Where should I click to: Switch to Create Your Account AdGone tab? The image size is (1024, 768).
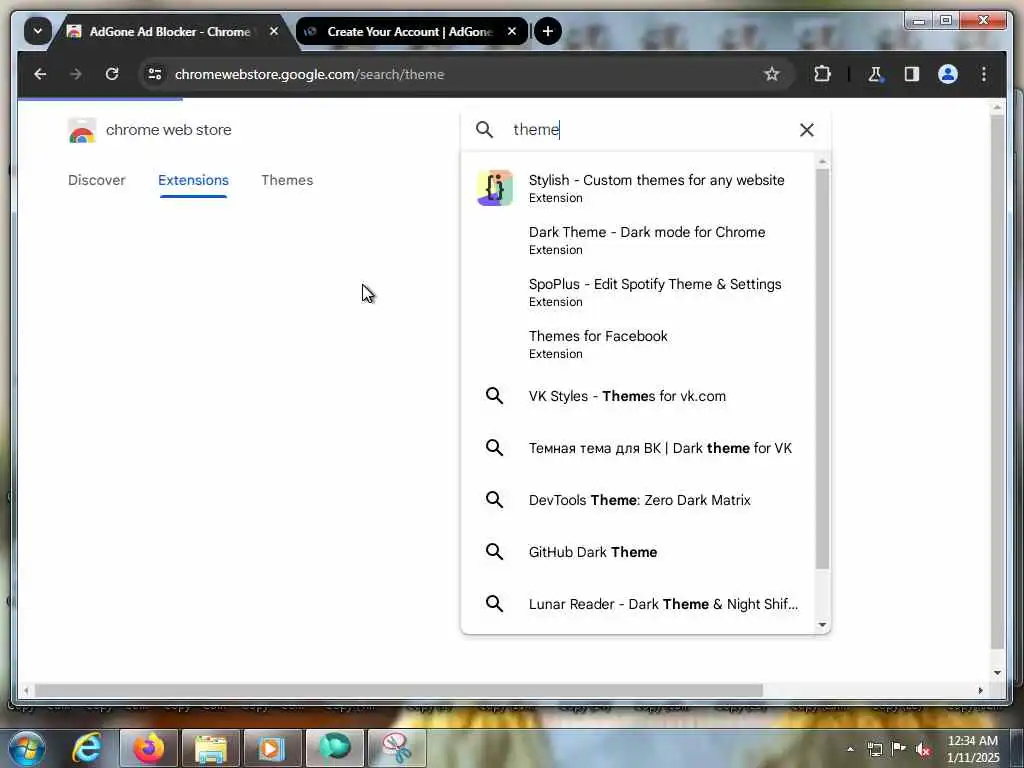(x=409, y=31)
